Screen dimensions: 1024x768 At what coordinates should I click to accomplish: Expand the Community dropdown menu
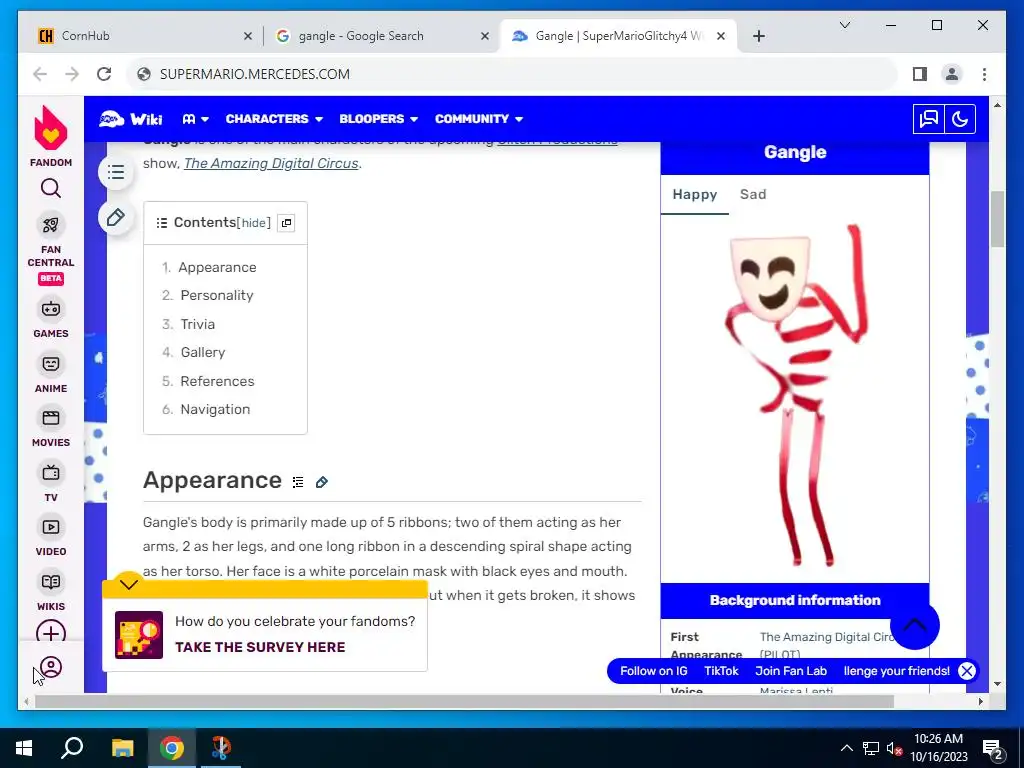[479, 119]
